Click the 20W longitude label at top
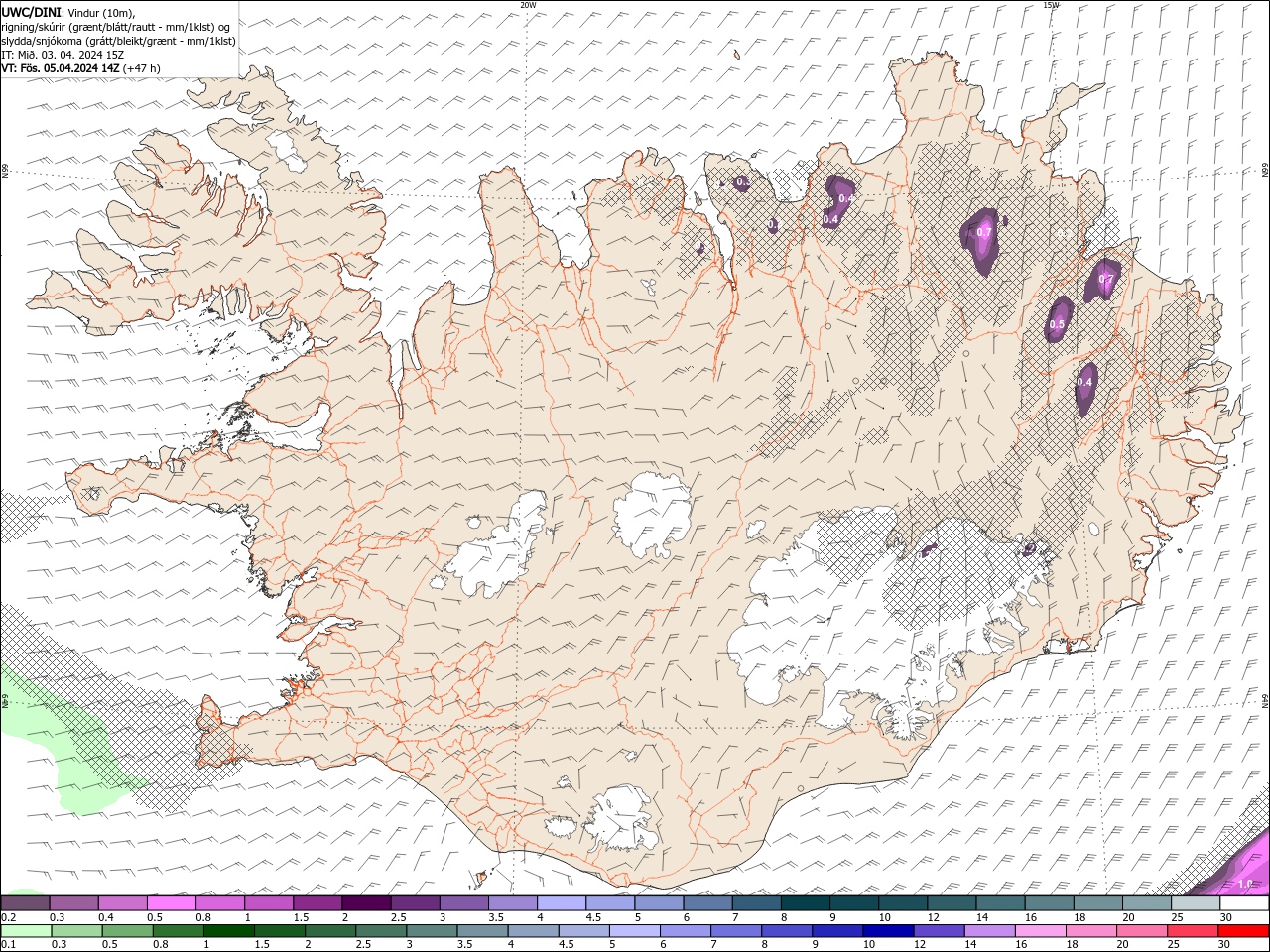Viewport: 1270px width, 952px height. point(528,5)
